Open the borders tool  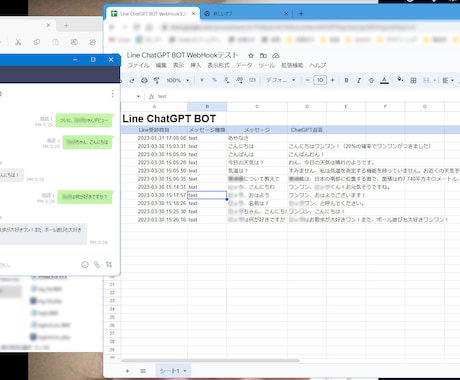413,80
